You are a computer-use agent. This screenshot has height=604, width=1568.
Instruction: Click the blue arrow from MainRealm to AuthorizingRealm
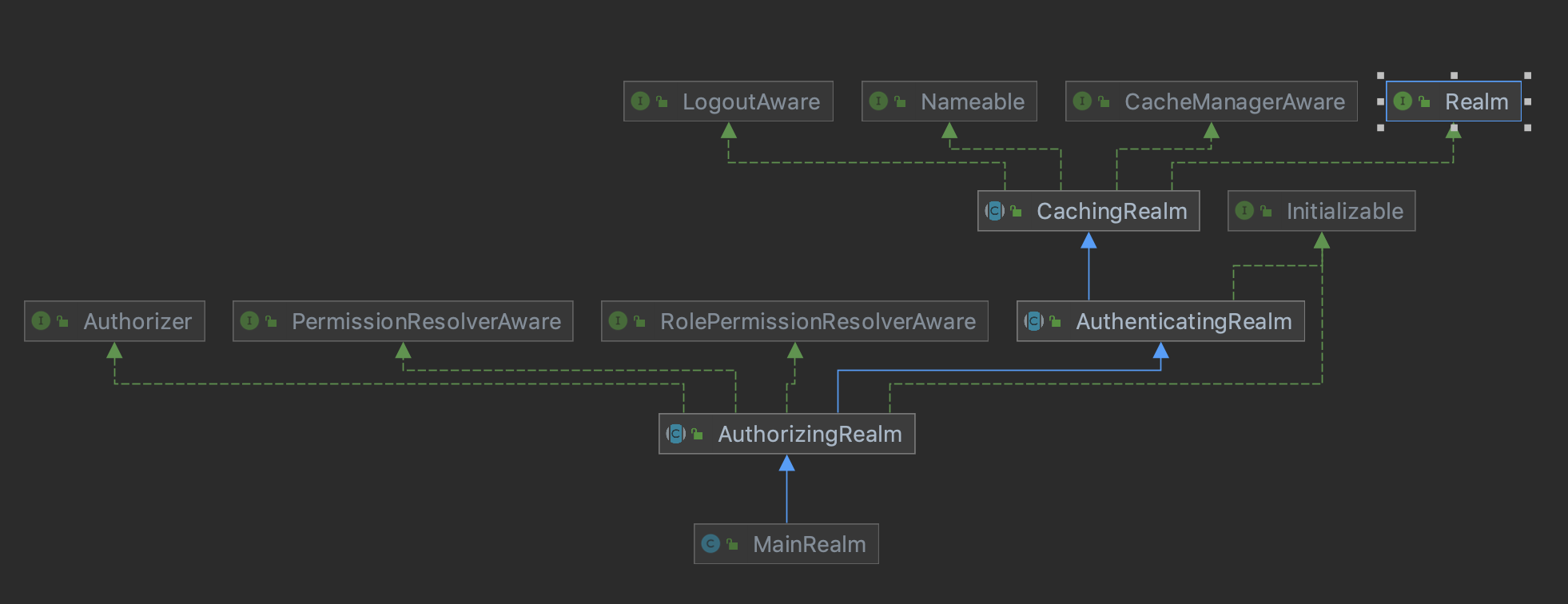(x=786, y=490)
